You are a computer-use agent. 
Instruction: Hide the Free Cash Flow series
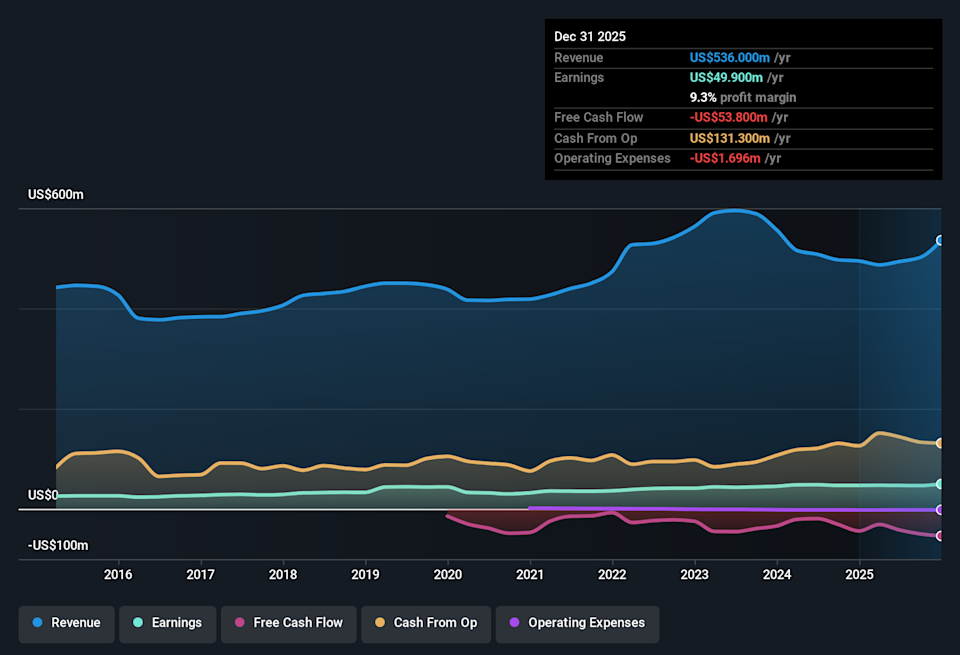point(288,623)
